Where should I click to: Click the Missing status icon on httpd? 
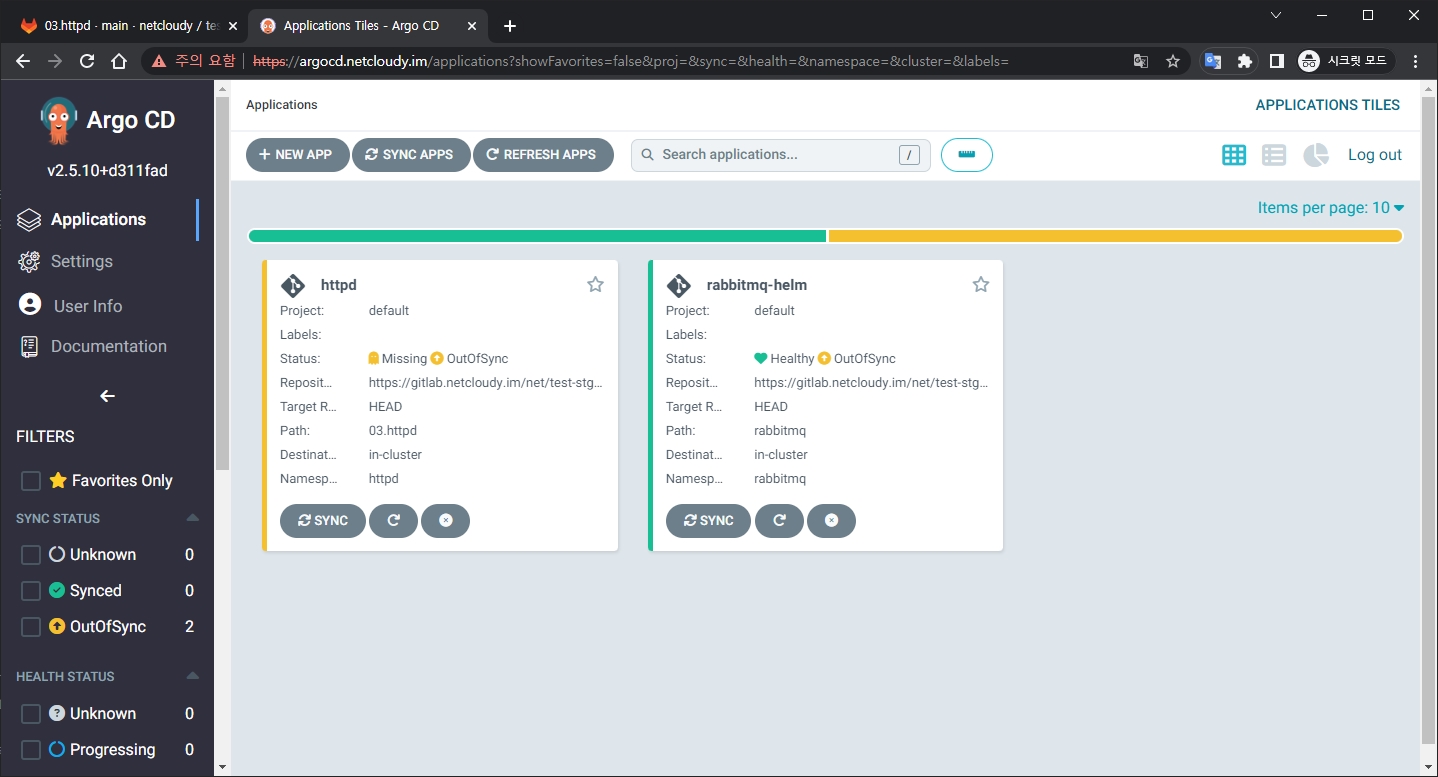374,358
